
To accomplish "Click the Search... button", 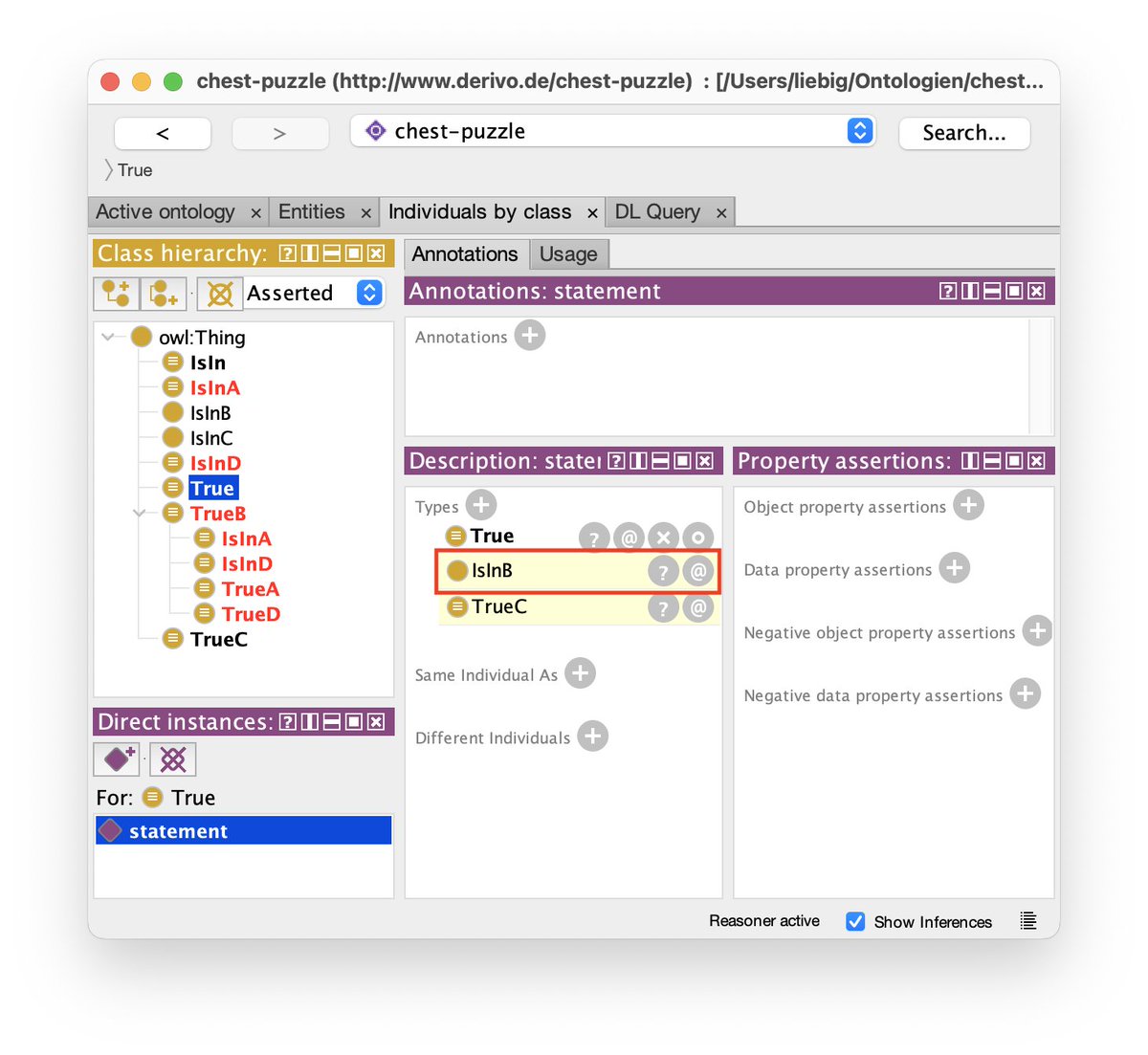I will (x=964, y=133).
